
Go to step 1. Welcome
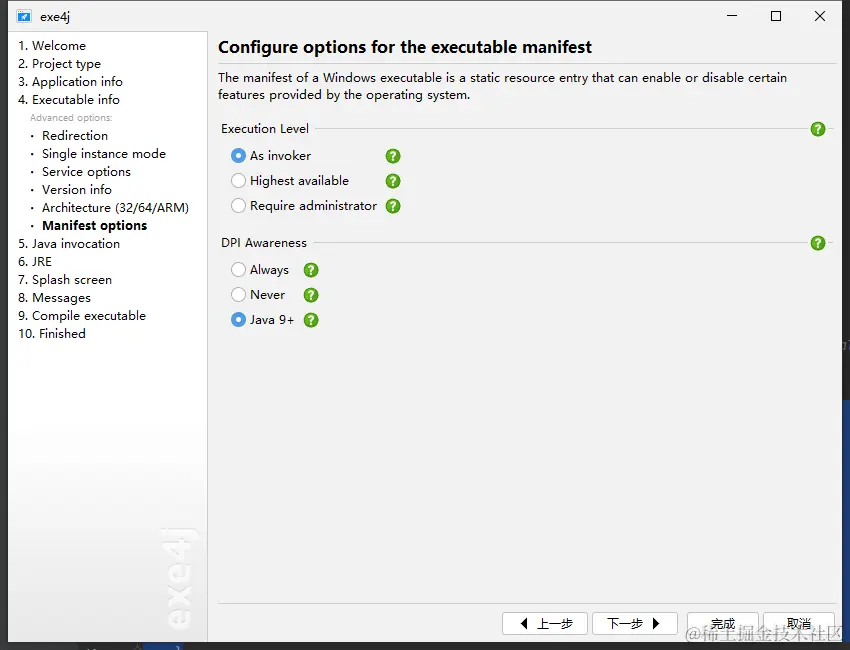pos(52,46)
